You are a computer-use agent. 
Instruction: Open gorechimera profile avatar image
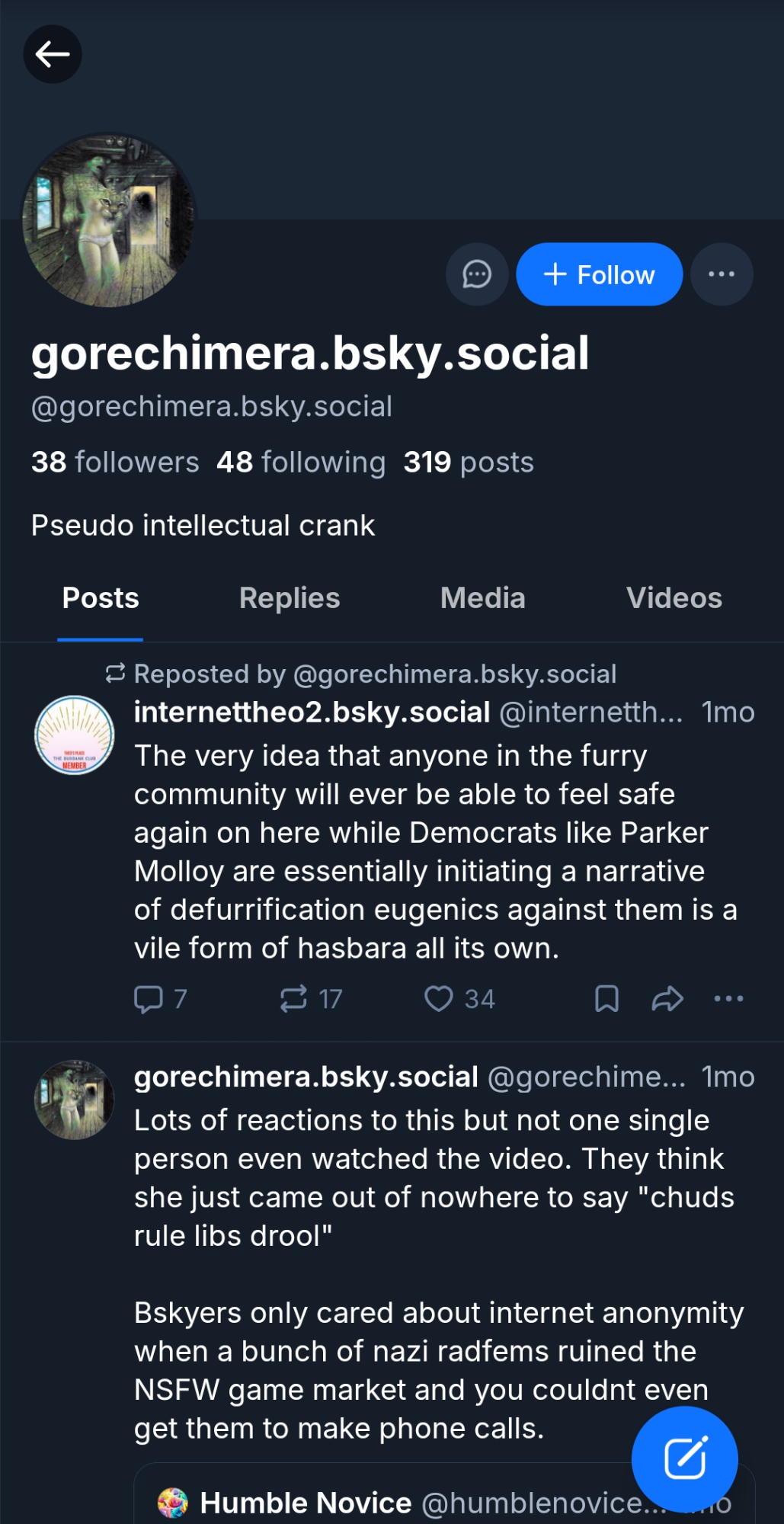[x=108, y=221]
